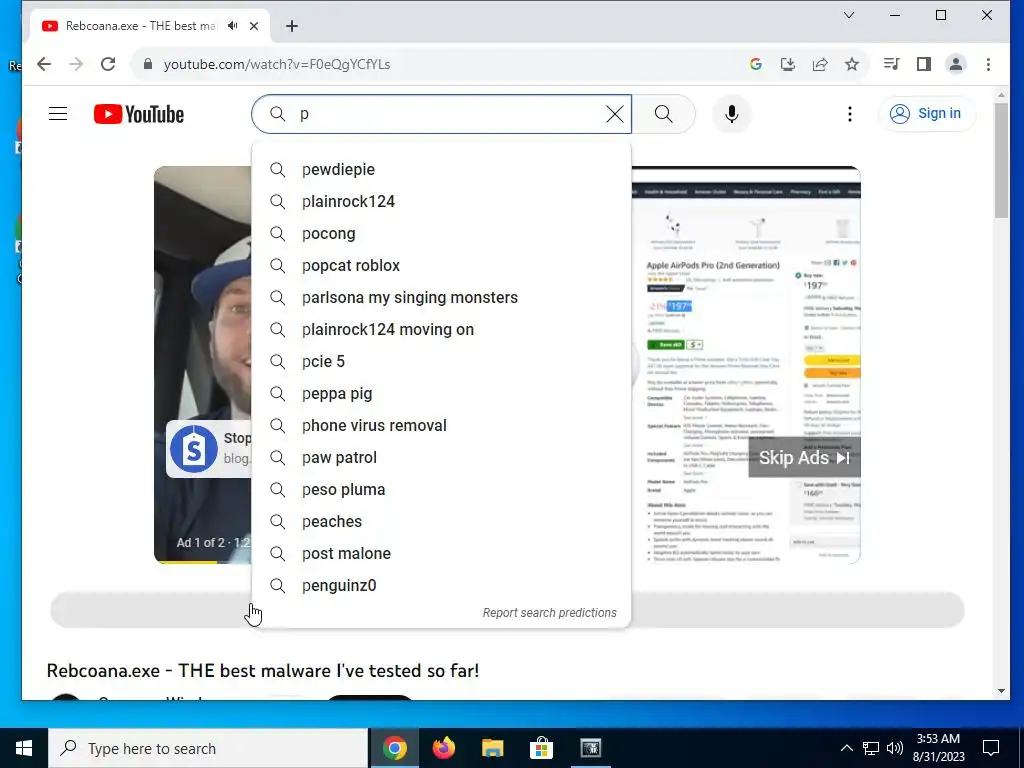This screenshot has width=1024, height=768.
Task: Install app using address bar download icon
Action: point(788,64)
